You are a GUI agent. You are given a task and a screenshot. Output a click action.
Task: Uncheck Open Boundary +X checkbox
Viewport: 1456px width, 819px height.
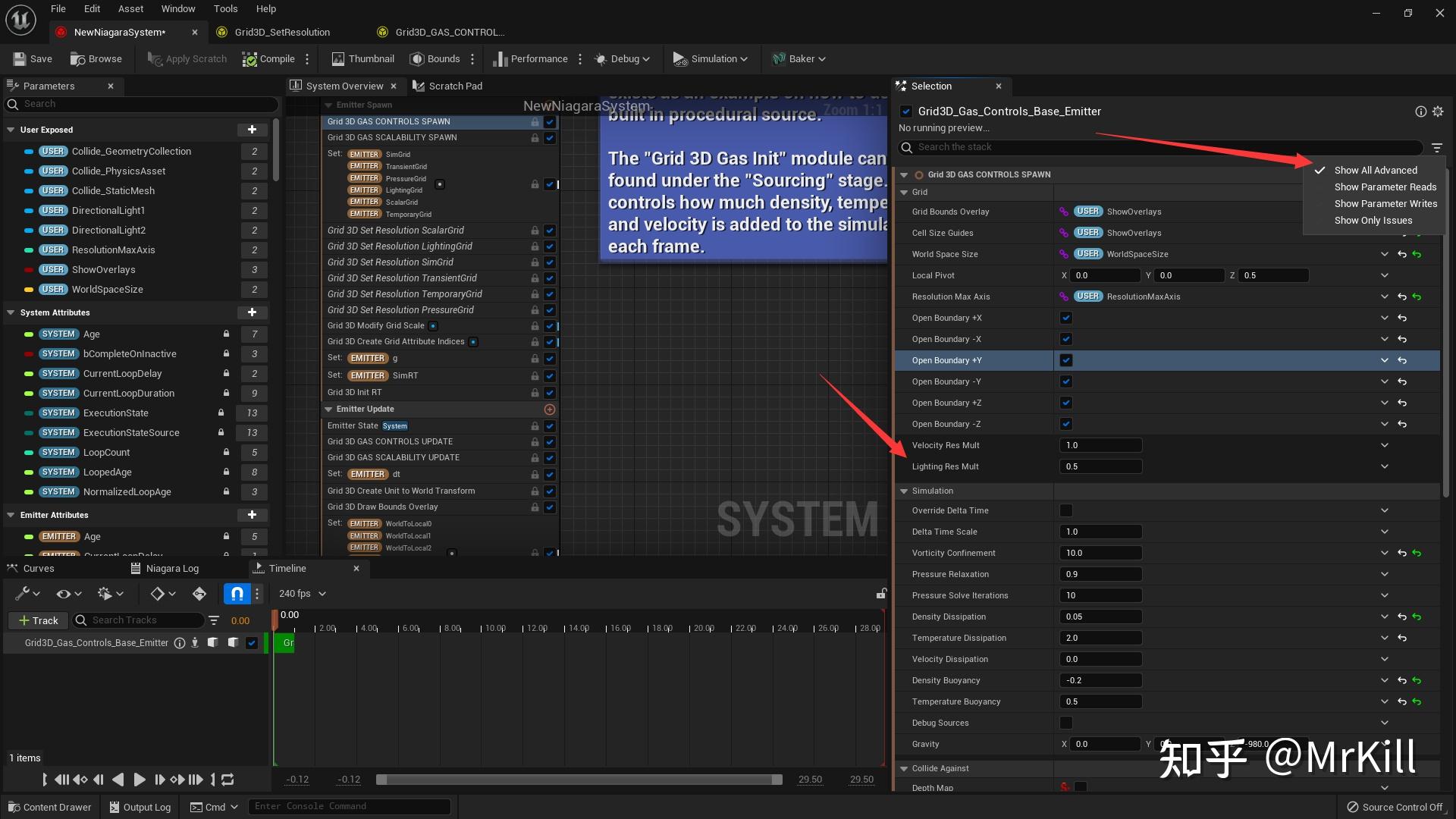[x=1066, y=318]
